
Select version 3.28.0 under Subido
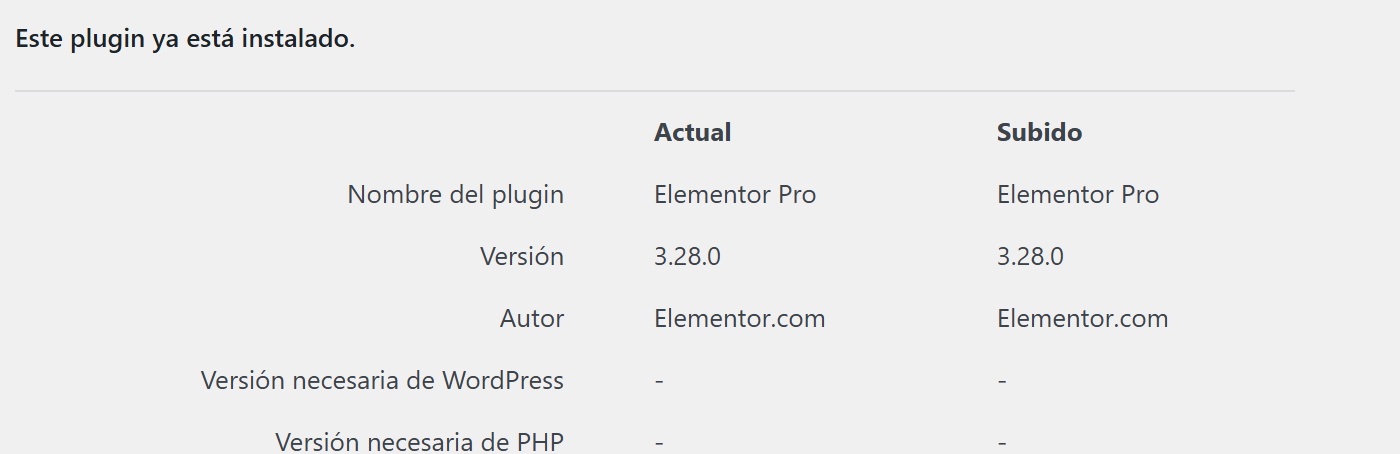[1030, 257]
